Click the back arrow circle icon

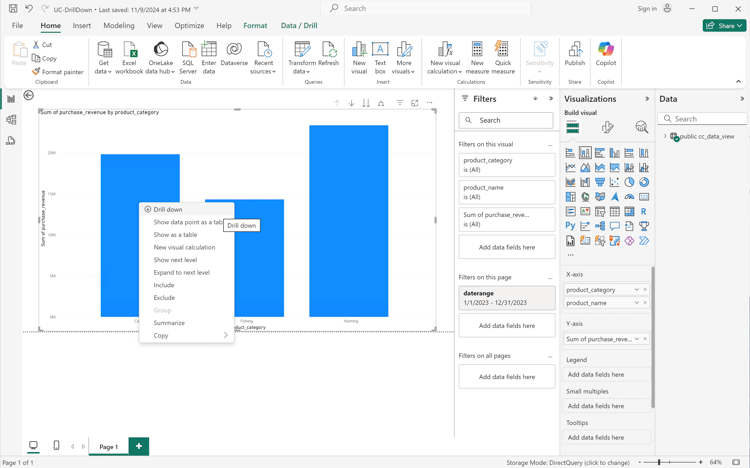coord(29,95)
